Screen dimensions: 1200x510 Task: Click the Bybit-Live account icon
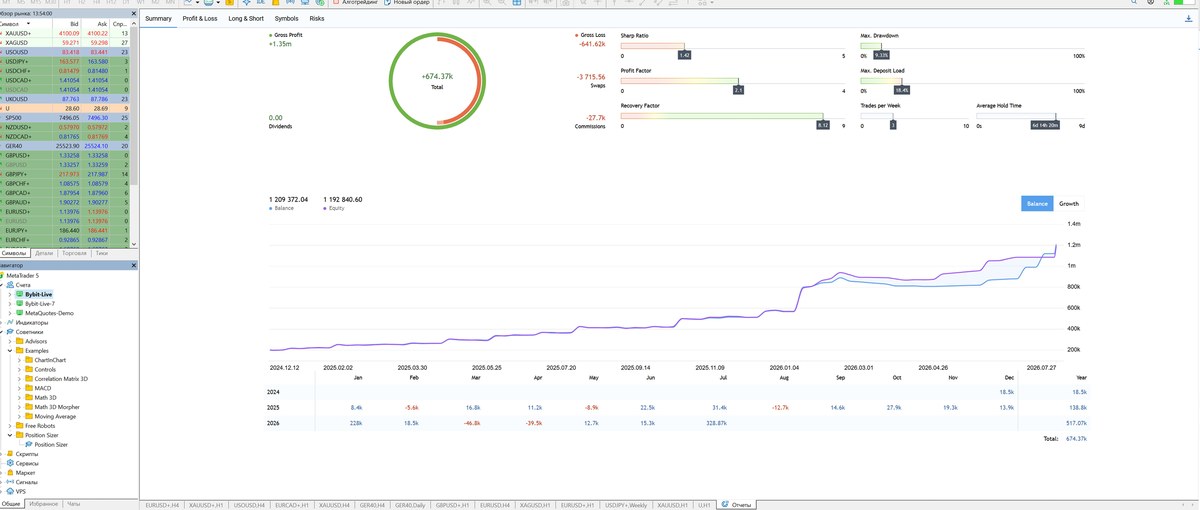(x=20, y=294)
